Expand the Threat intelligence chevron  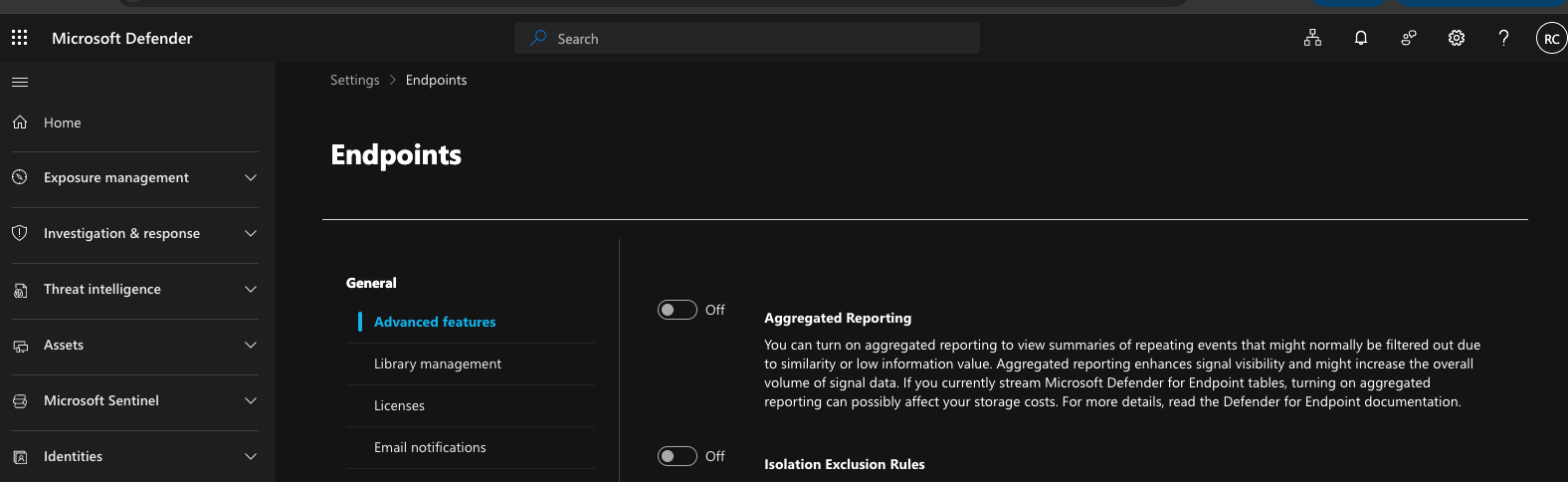click(x=251, y=289)
